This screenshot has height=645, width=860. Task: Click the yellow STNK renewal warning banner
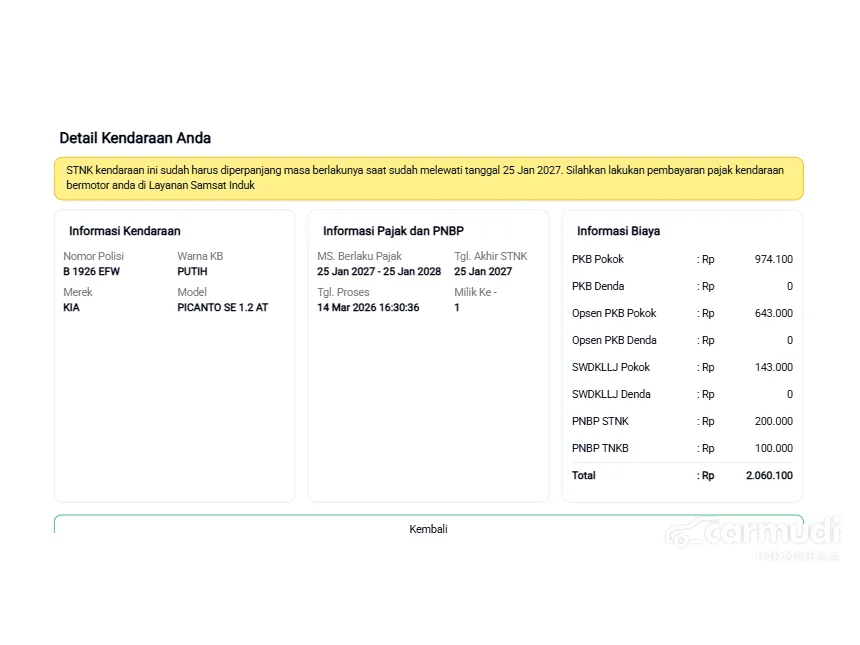428,178
